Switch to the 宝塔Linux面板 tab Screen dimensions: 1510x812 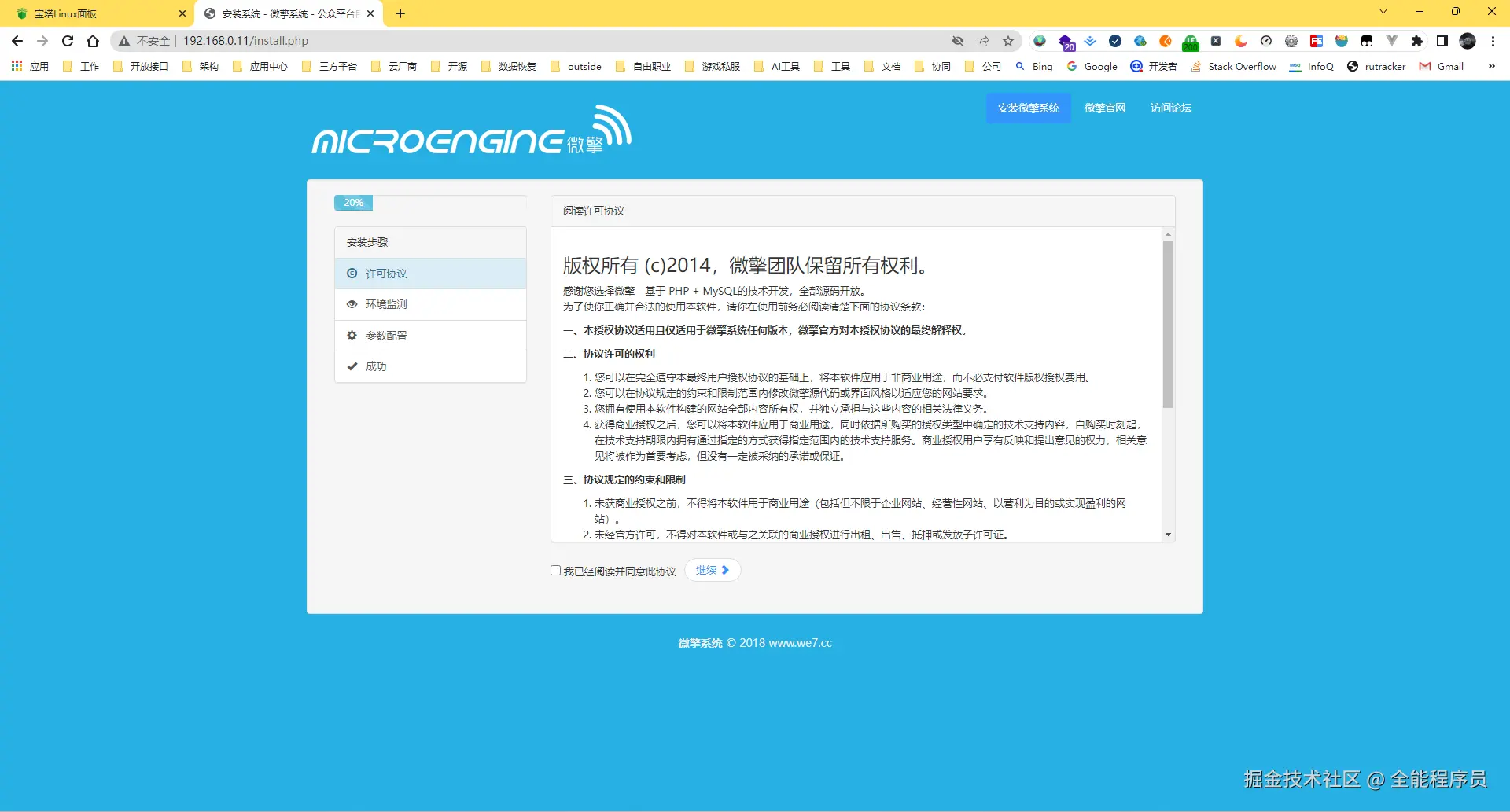pos(99,13)
